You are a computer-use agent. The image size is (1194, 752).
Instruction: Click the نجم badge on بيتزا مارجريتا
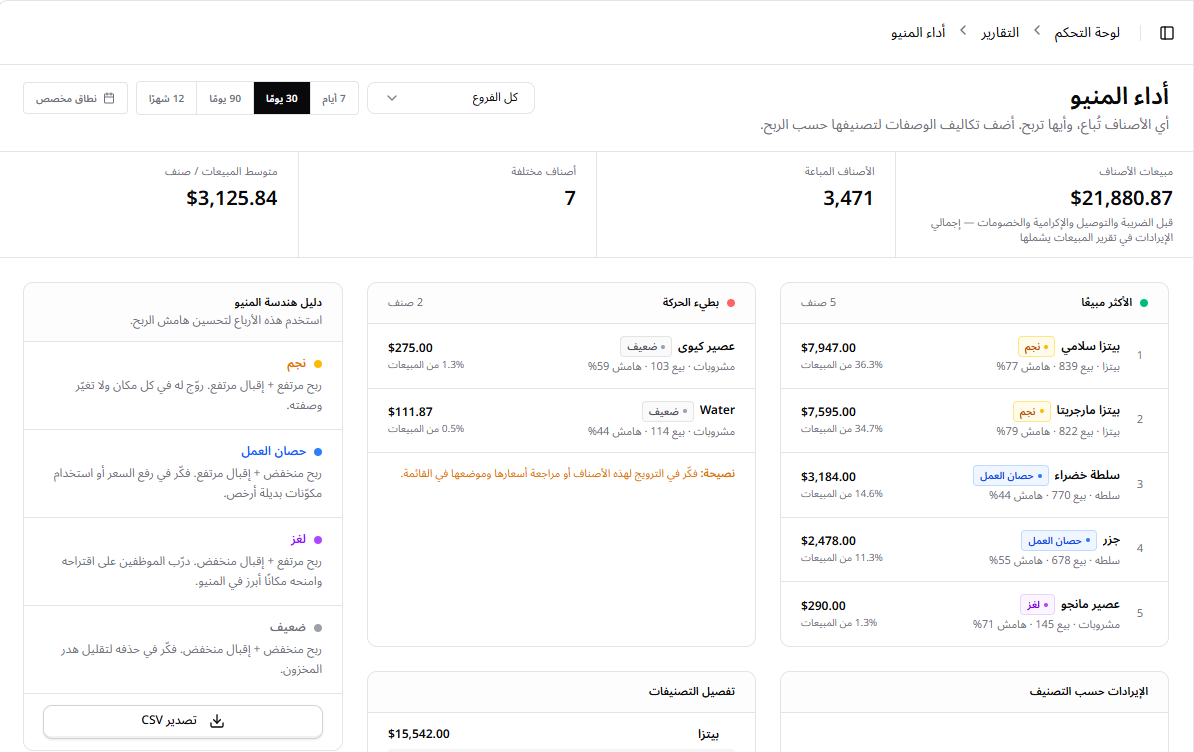(1032, 411)
